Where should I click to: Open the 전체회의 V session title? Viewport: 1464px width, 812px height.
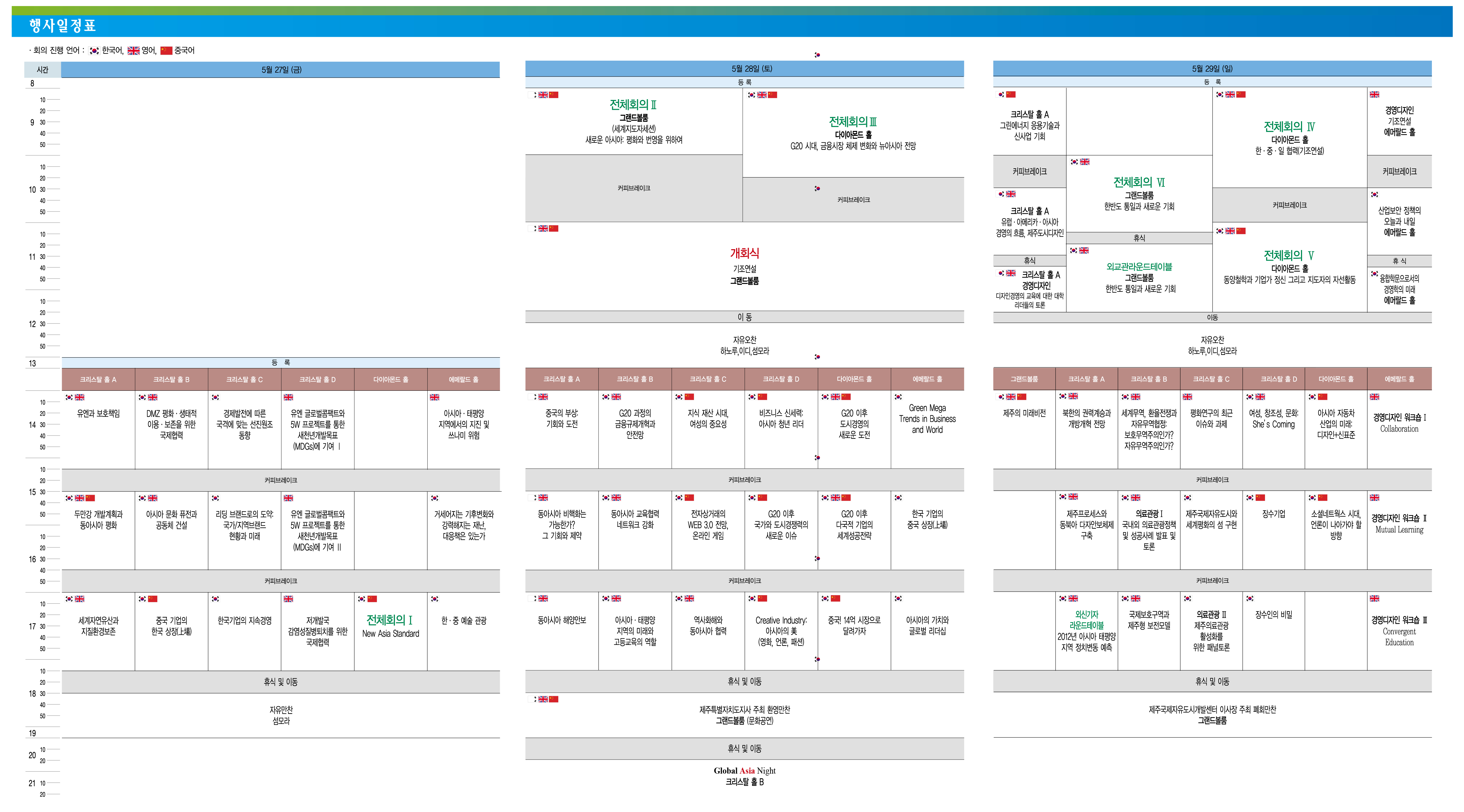[x=1289, y=256]
